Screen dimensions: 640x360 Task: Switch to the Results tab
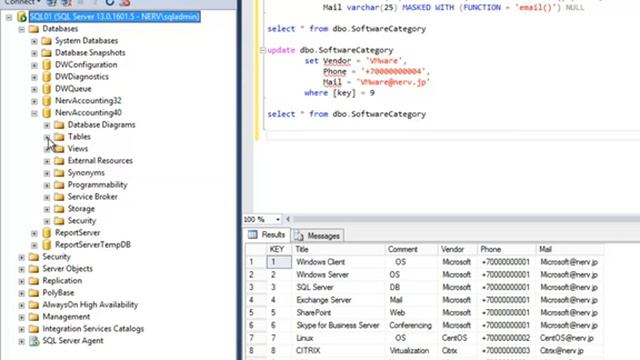pos(267,235)
